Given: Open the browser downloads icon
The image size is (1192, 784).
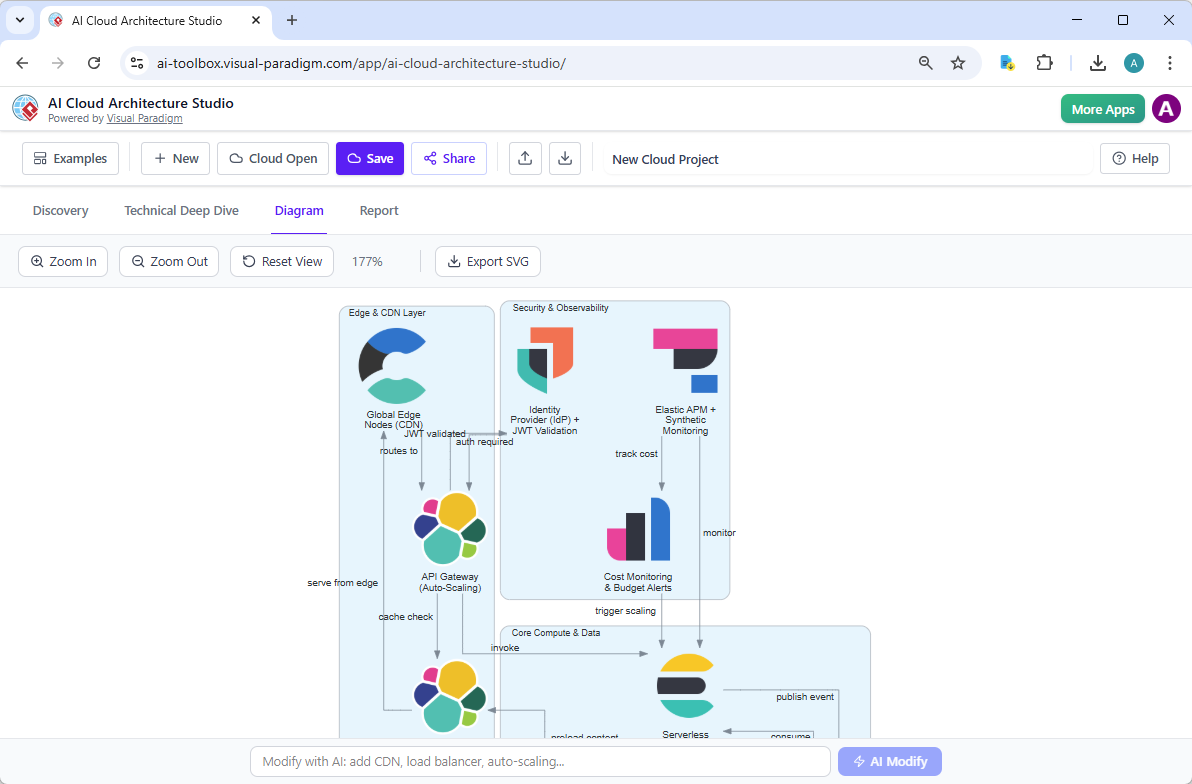Looking at the screenshot, I should pyautogui.click(x=1097, y=62).
